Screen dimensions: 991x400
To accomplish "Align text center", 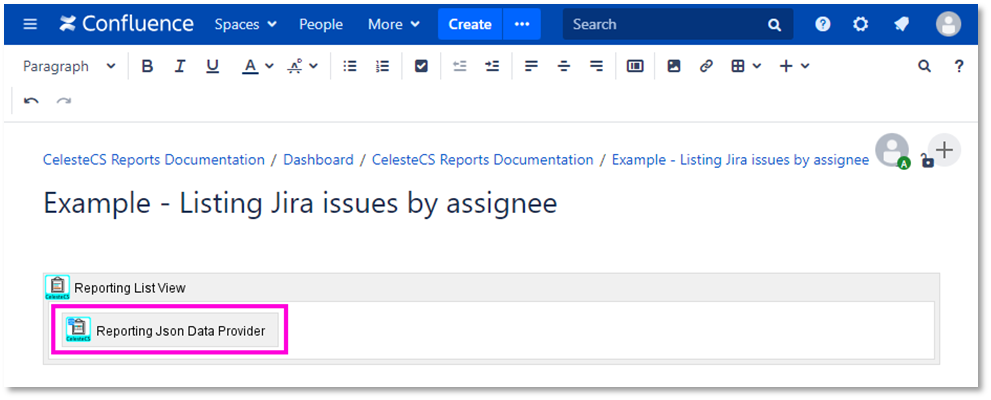I will click(564, 66).
